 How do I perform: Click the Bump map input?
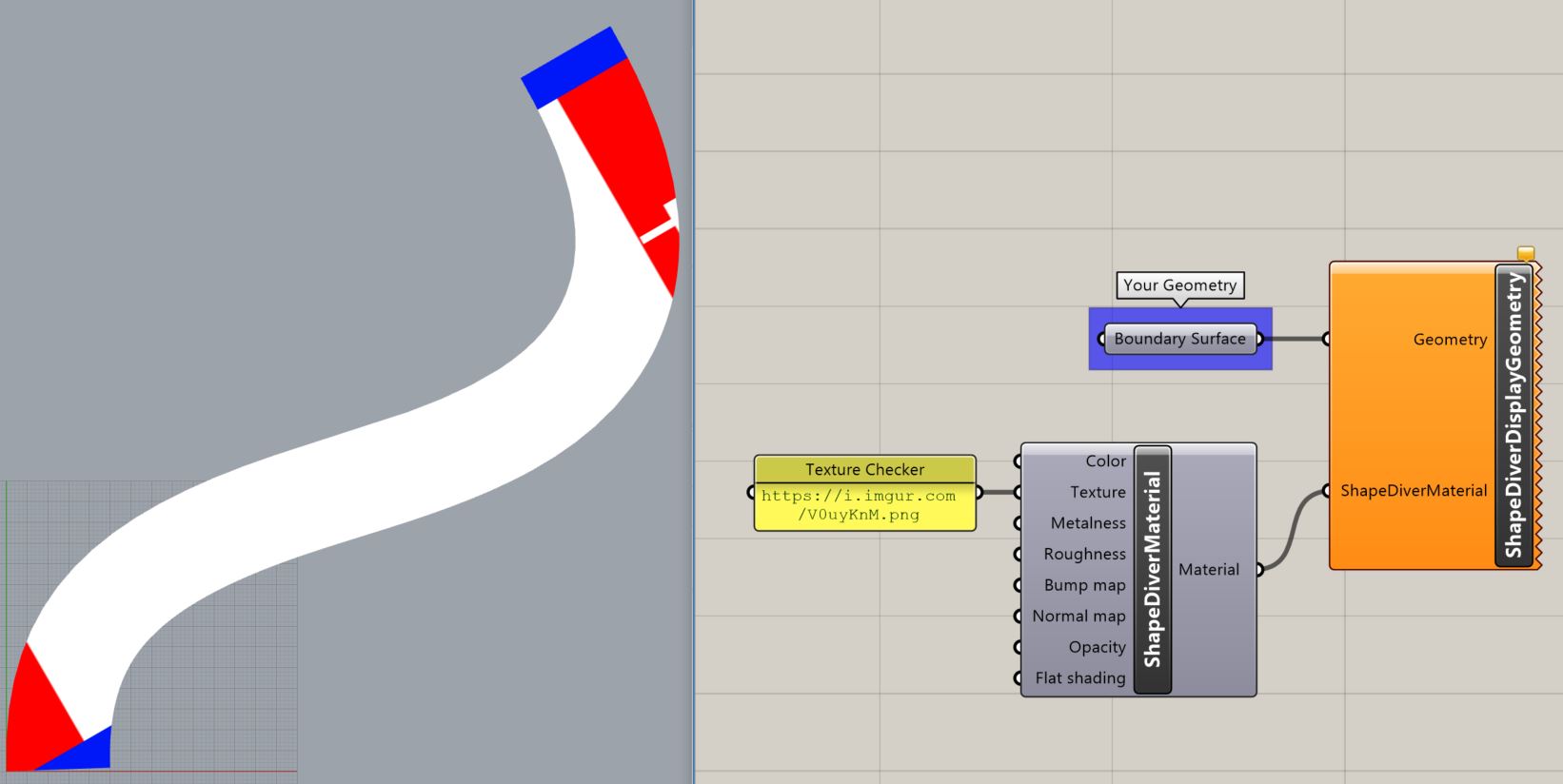[x=1083, y=585]
